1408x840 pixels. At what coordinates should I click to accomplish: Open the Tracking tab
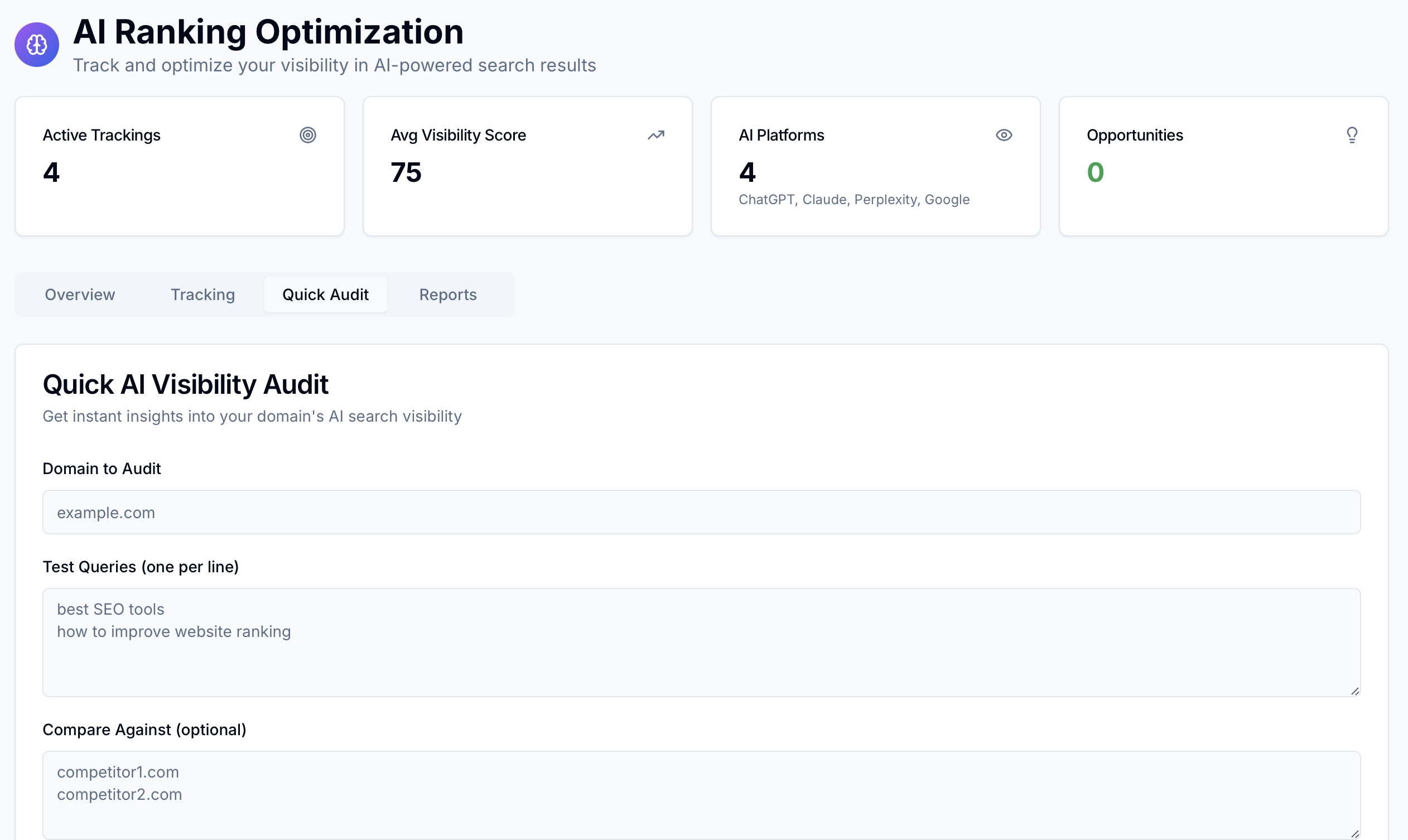tap(202, 295)
